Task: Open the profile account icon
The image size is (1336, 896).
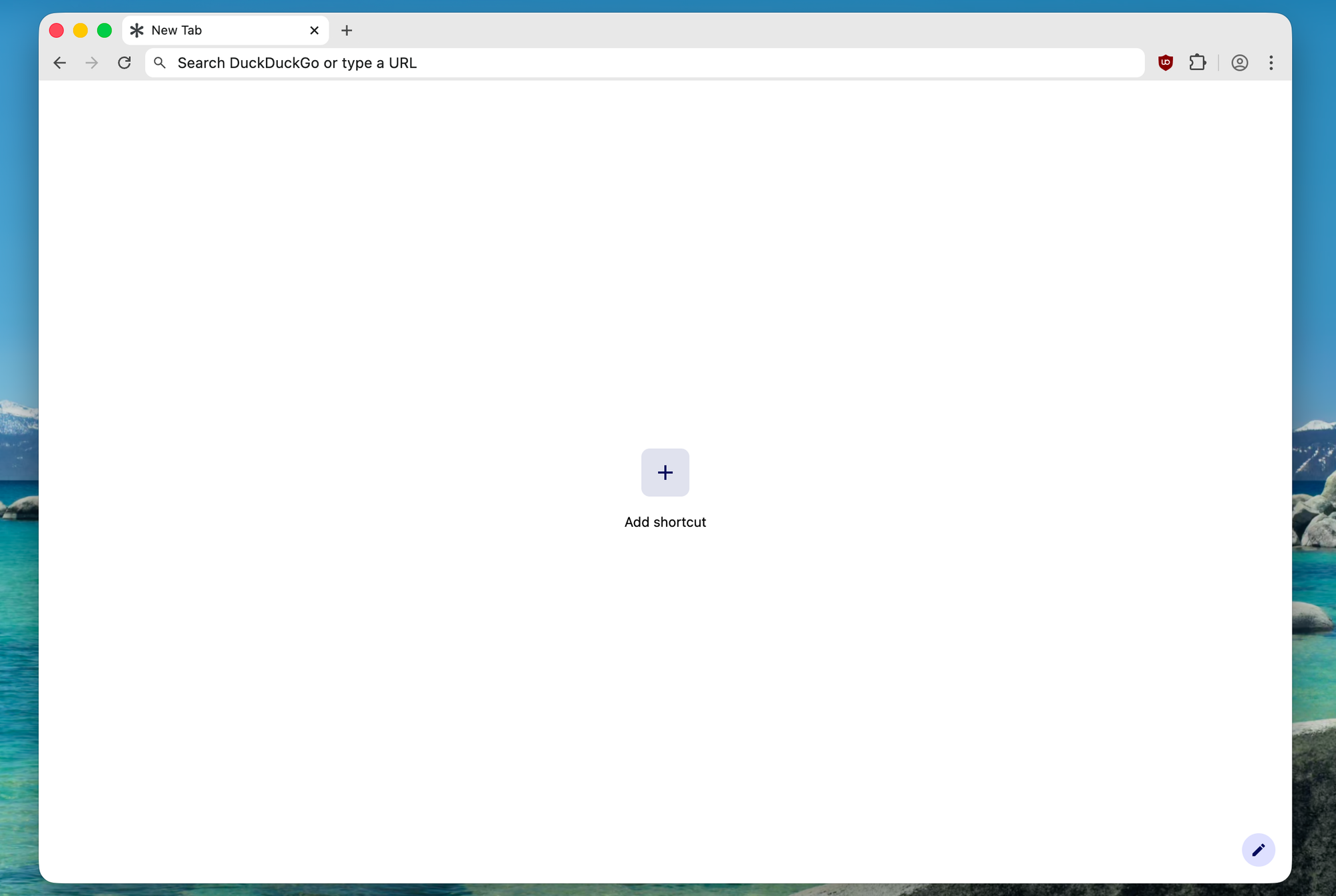Action: pos(1240,63)
